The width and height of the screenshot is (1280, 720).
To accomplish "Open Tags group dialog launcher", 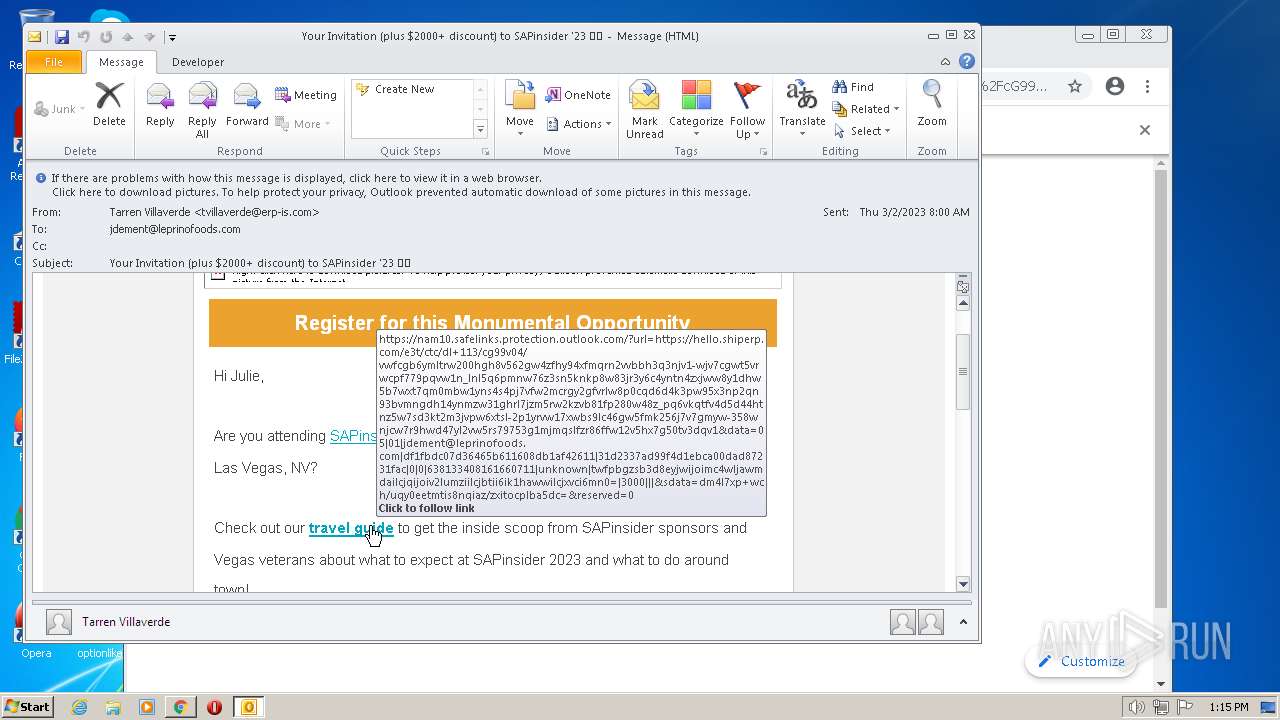I will [764, 152].
